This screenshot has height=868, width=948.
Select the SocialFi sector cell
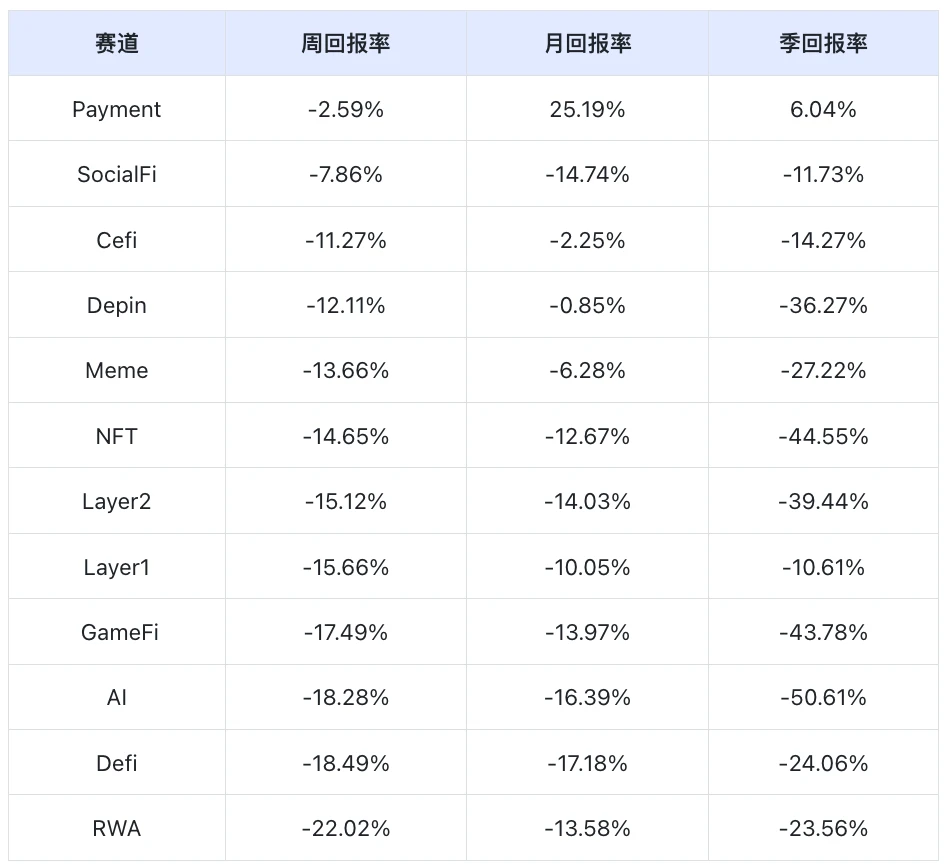117,174
